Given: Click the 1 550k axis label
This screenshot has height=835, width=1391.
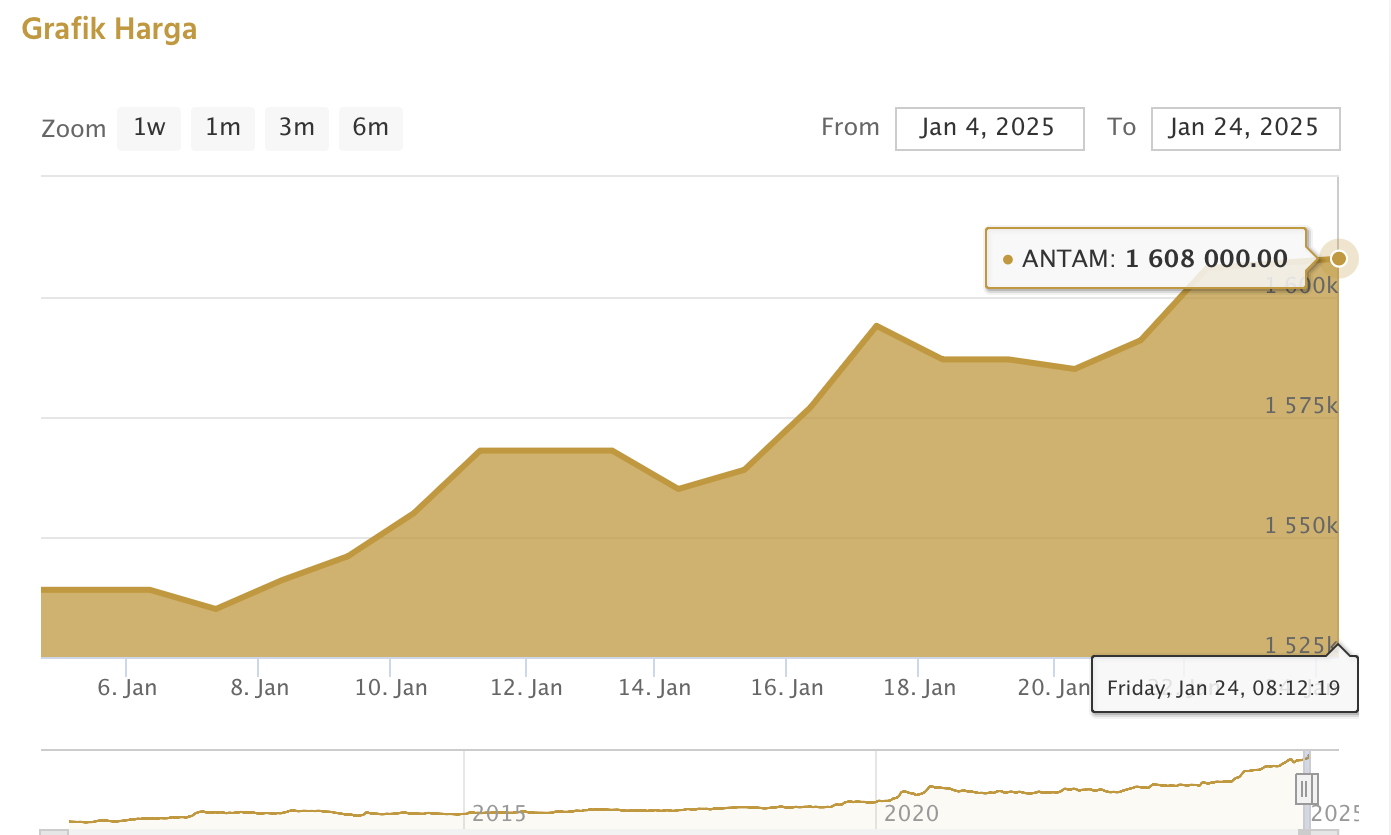Looking at the screenshot, I should pyautogui.click(x=1301, y=526).
